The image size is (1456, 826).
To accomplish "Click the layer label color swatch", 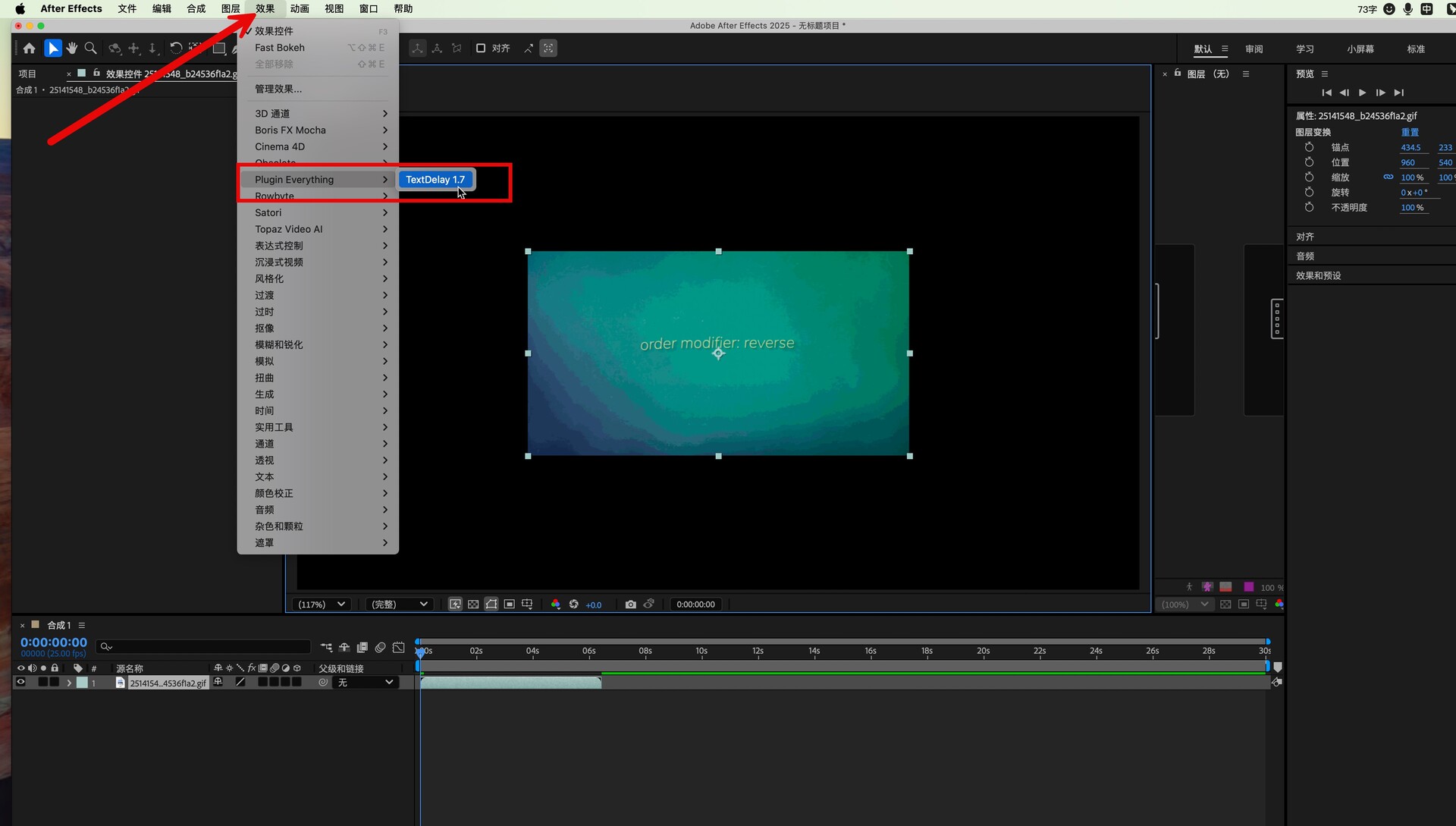I will tap(82, 683).
